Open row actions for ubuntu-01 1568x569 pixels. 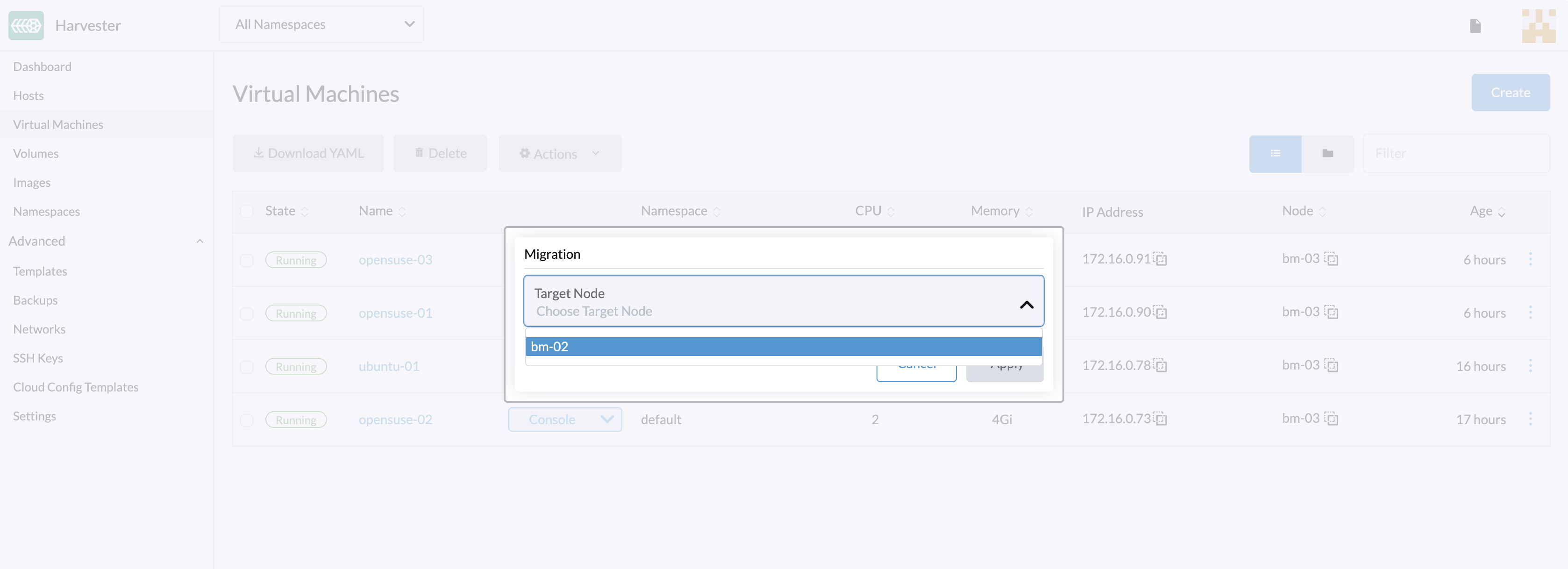pos(1530,366)
